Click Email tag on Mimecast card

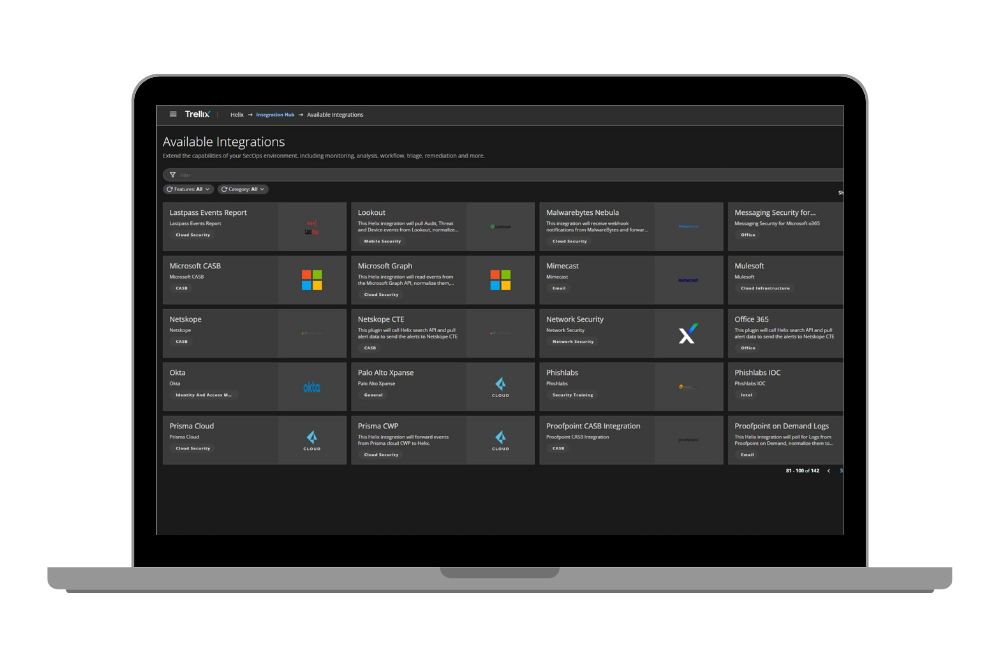(559, 289)
